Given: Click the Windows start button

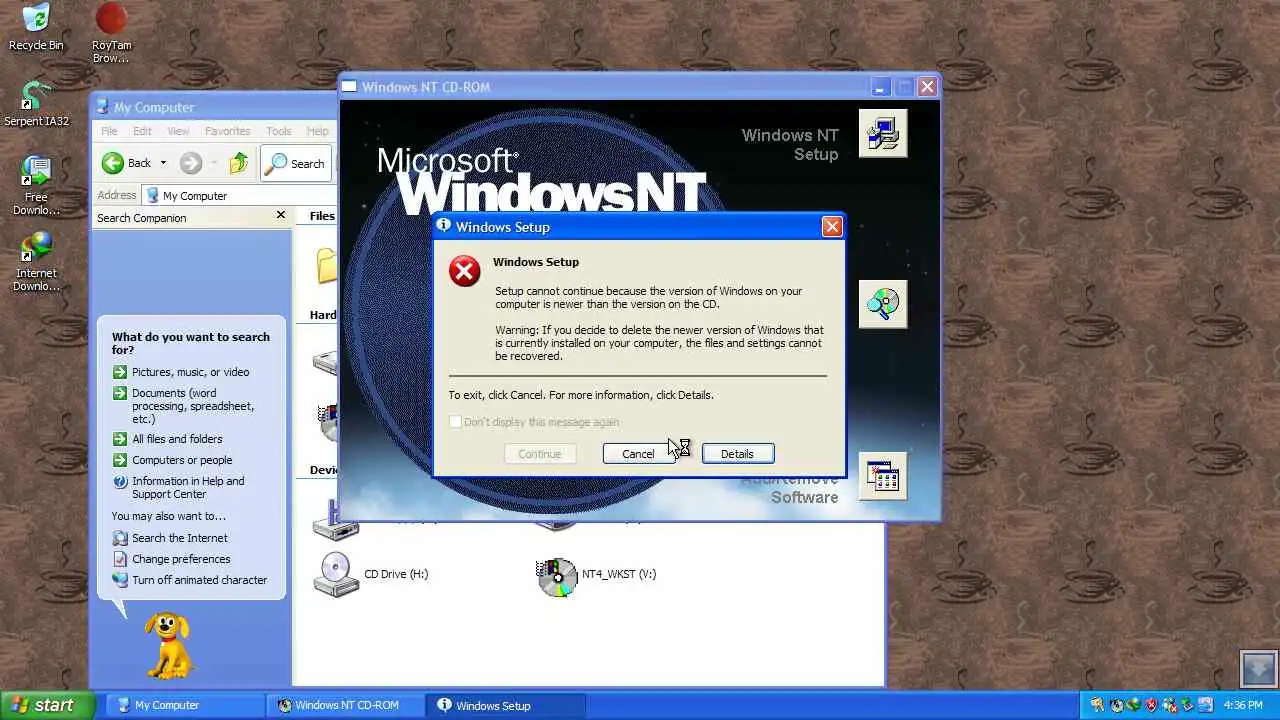Looking at the screenshot, I should [46, 705].
